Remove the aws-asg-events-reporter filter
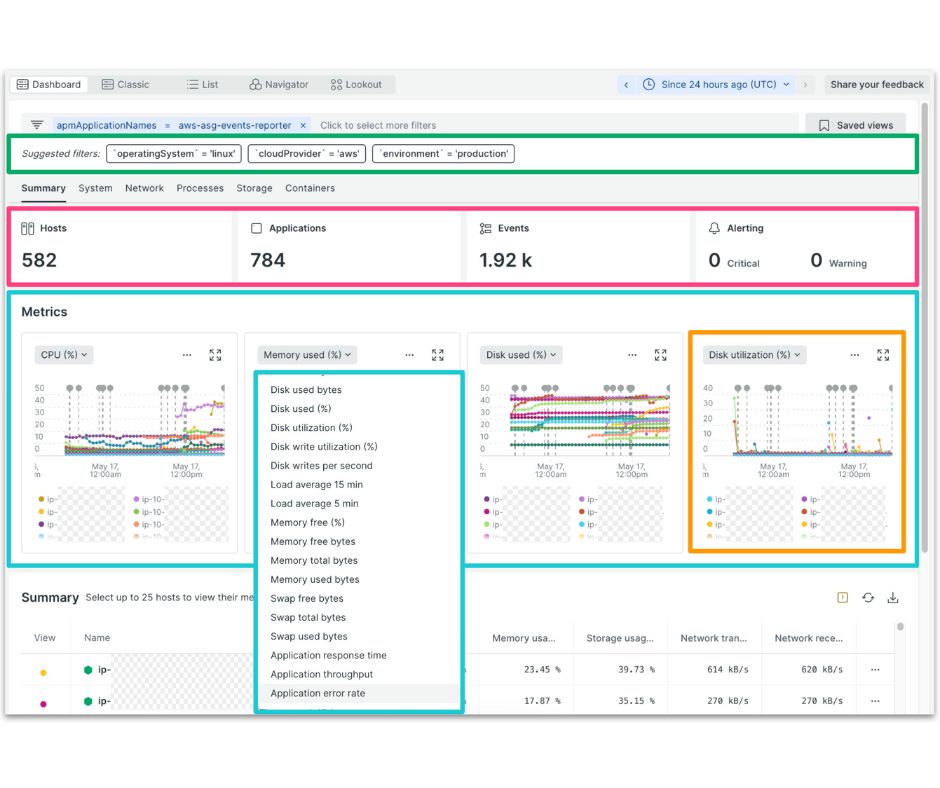This screenshot has width=940, height=788. point(303,125)
